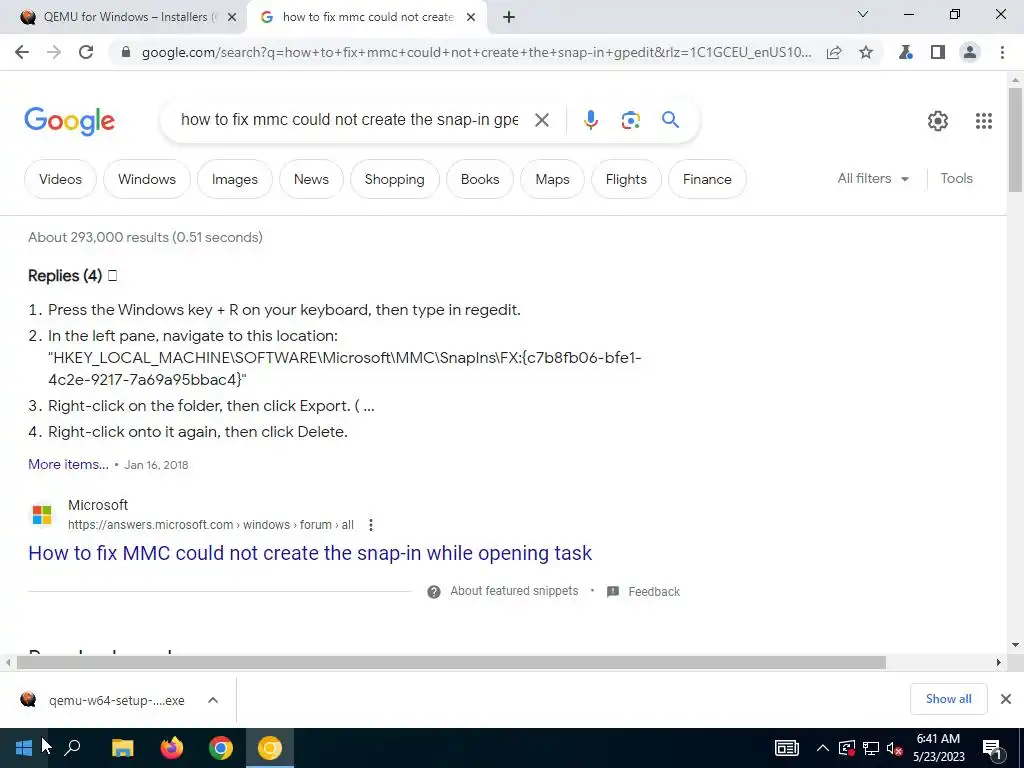Viewport: 1024px width, 768px height.
Task: Click answers.microsoft.com URL breadcrumb
Action: [x=210, y=525]
